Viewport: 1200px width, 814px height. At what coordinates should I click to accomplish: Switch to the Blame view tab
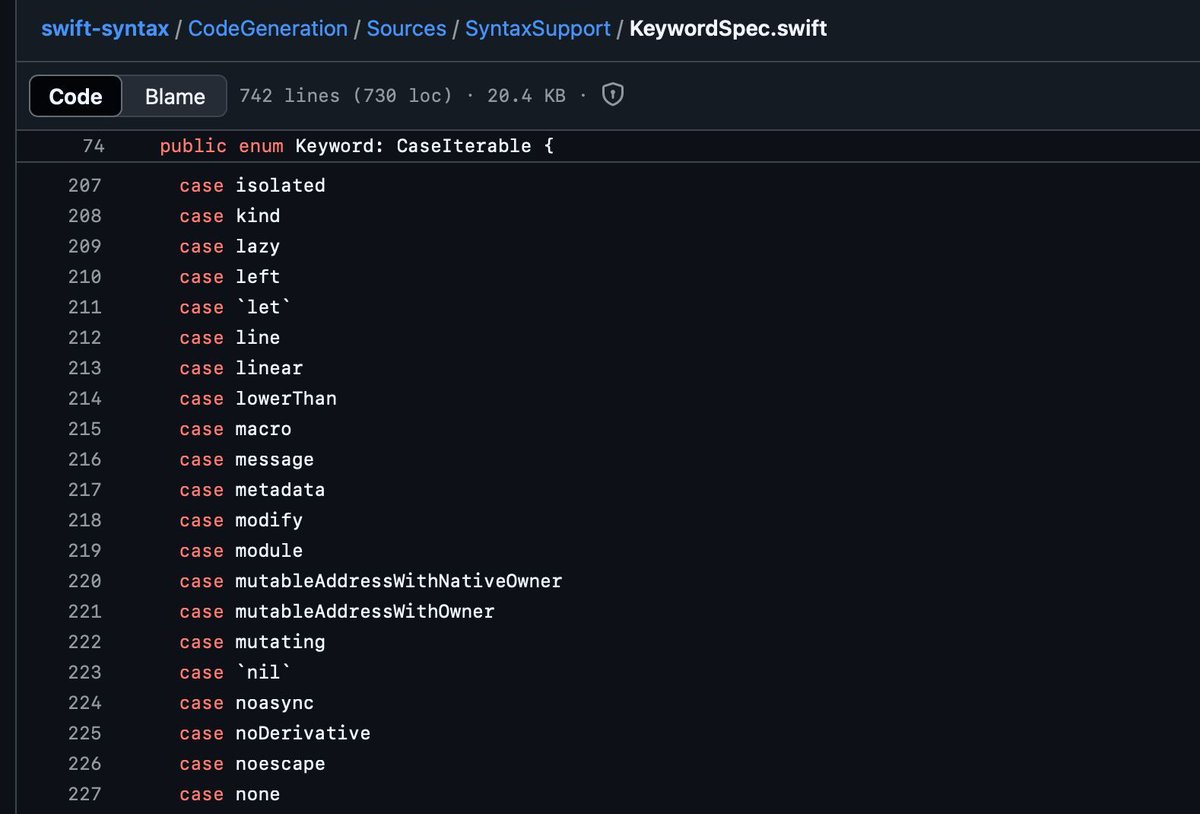pos(175,96)
